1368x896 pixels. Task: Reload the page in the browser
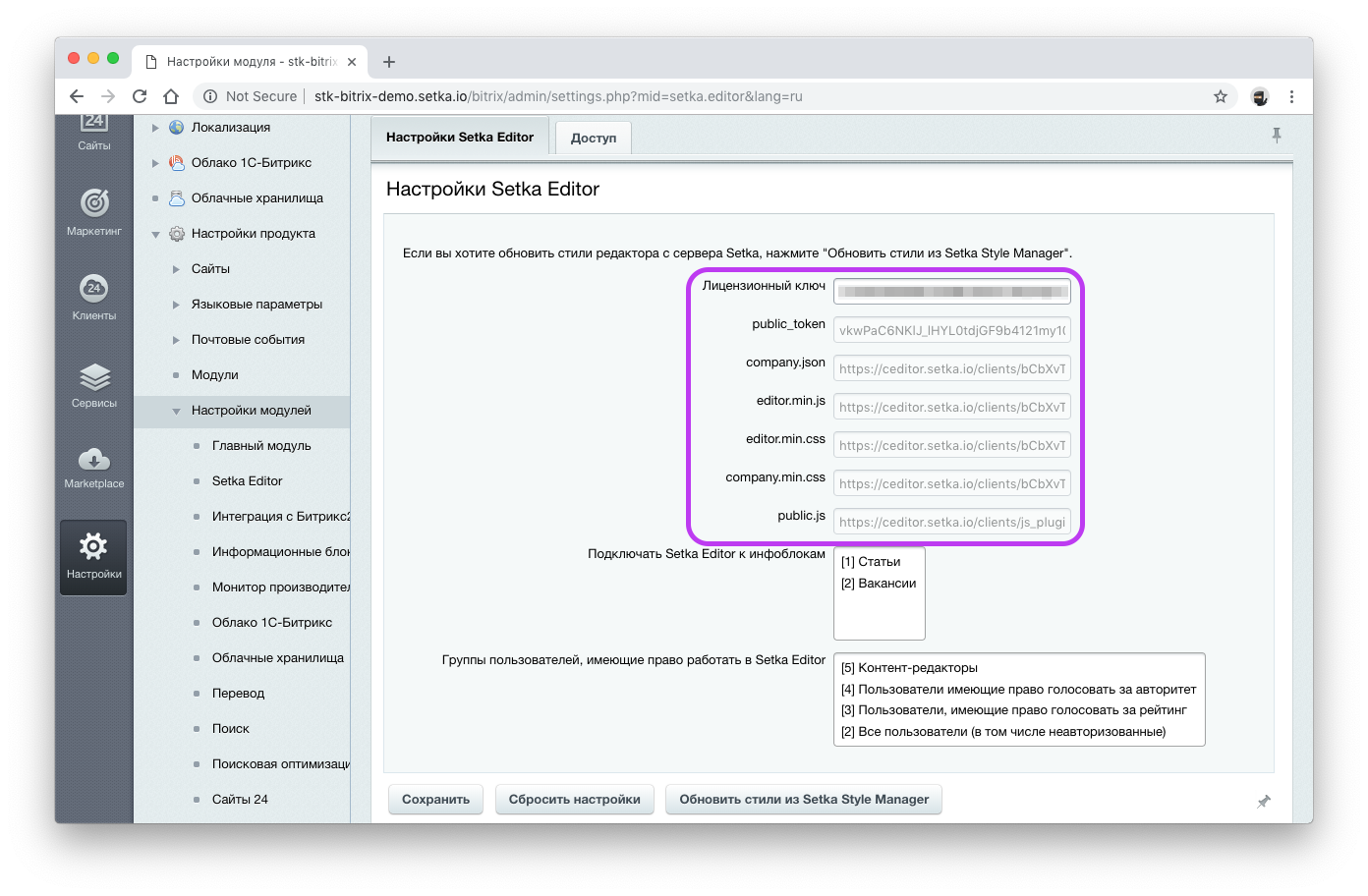[x=140, y=96]
